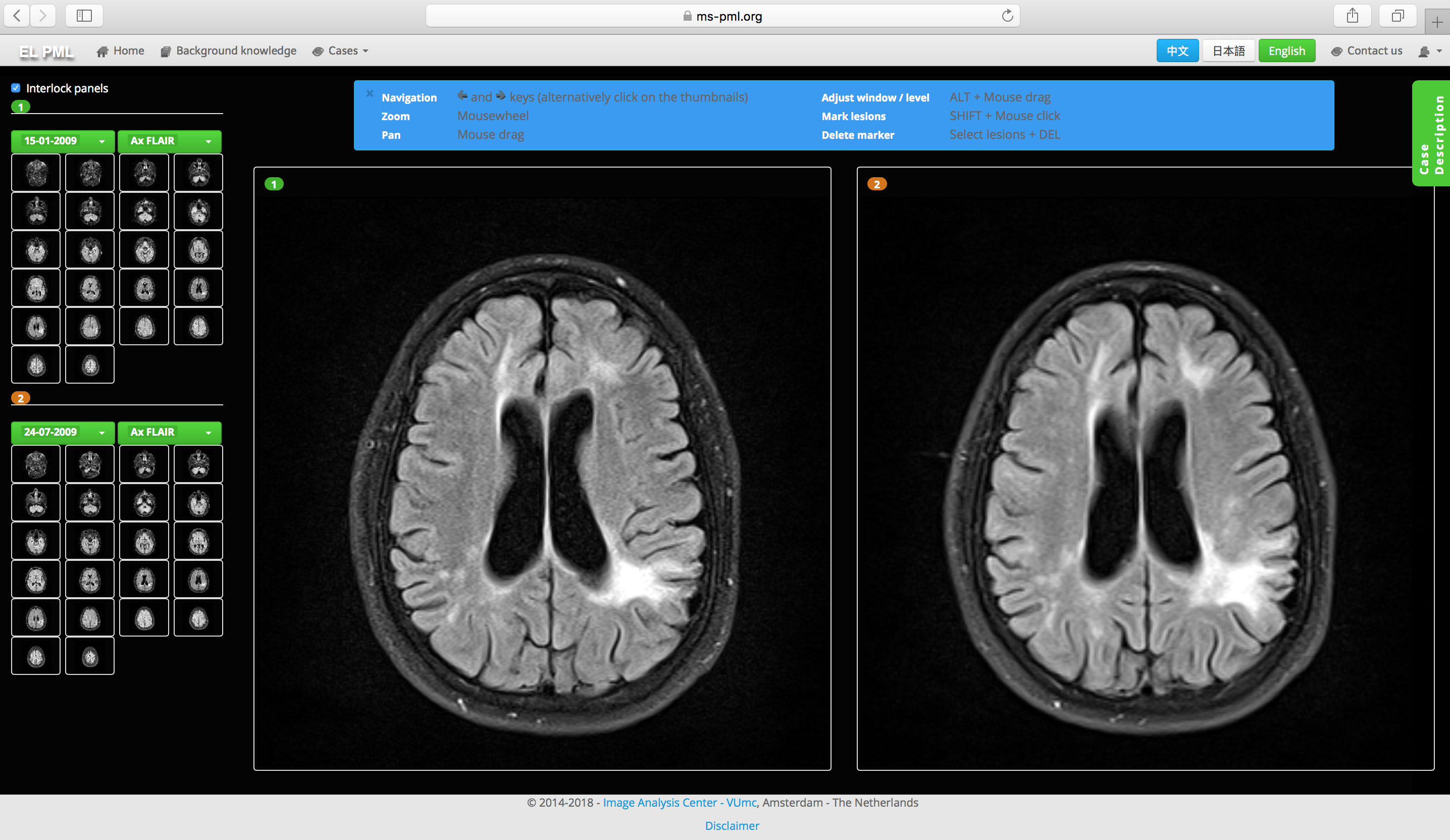This screenshot has height=840, width=1450.
Task: Close the blue navigation help banner
Action: click(x=370, y=93)
